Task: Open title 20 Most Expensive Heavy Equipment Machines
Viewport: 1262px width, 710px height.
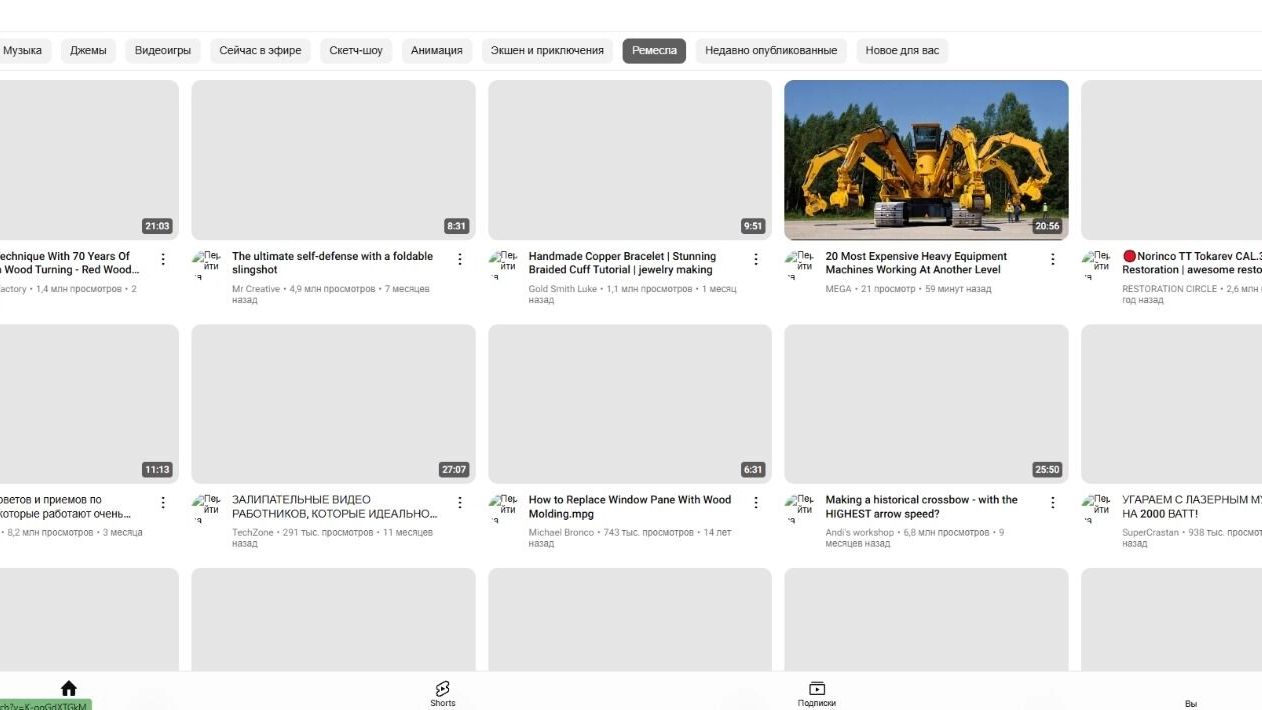Action: 916,263
